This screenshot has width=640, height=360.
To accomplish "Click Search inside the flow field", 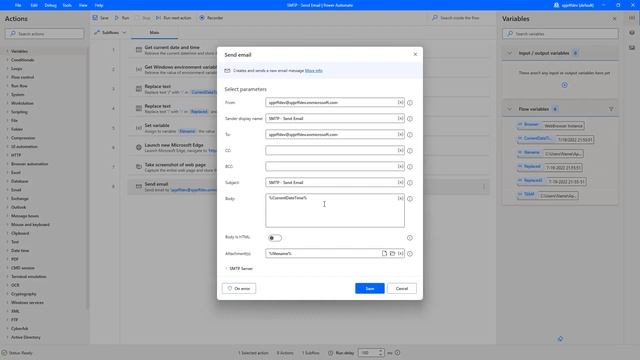I will 460,18.
